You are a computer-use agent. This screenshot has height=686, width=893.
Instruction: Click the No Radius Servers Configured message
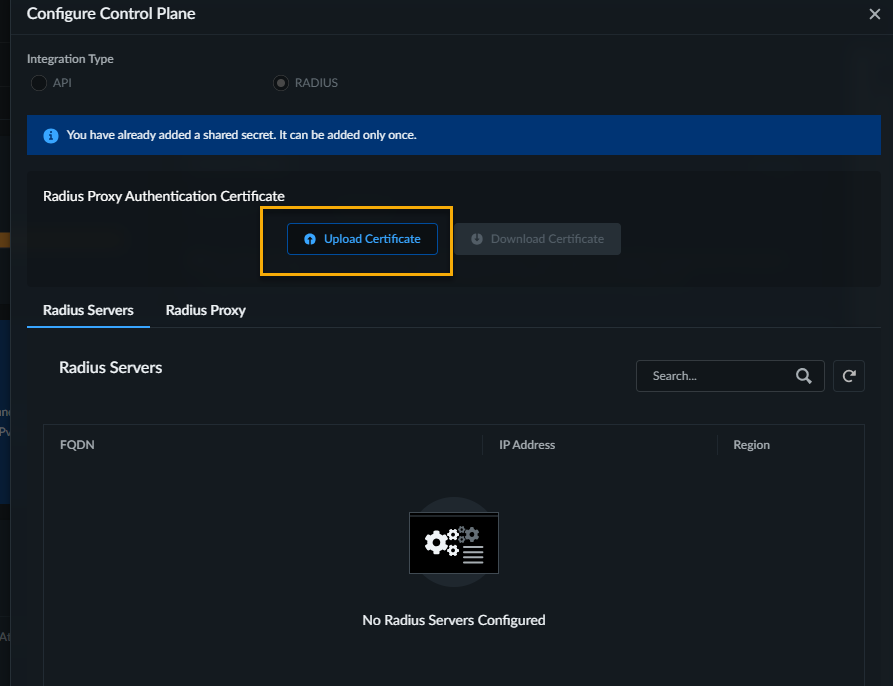[454, 620]
